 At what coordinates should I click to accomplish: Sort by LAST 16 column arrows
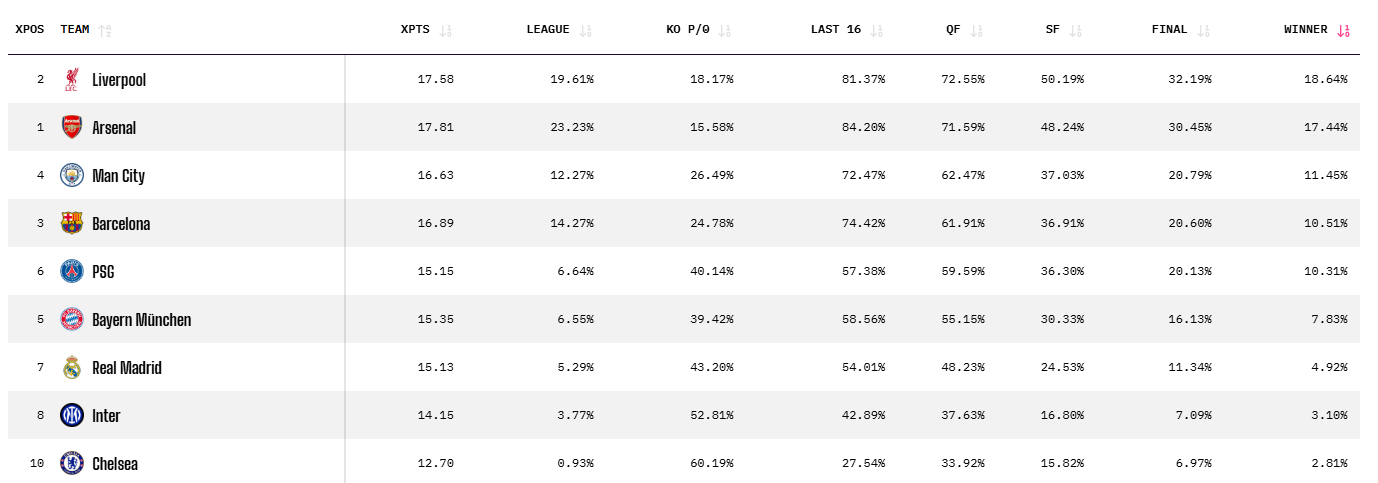pyautogui.click(x=876, y=30)
